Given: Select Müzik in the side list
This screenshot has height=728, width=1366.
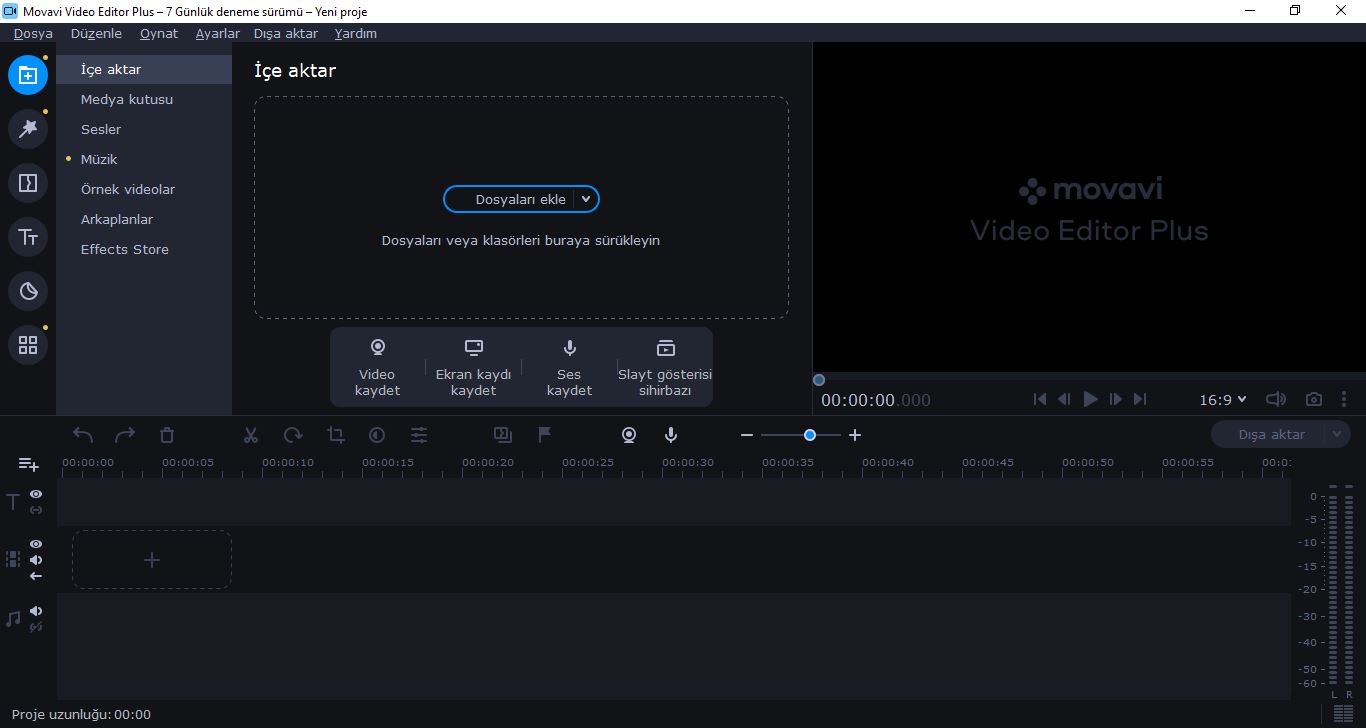Looking at the screenshot, I should click(x=144, y=159).
